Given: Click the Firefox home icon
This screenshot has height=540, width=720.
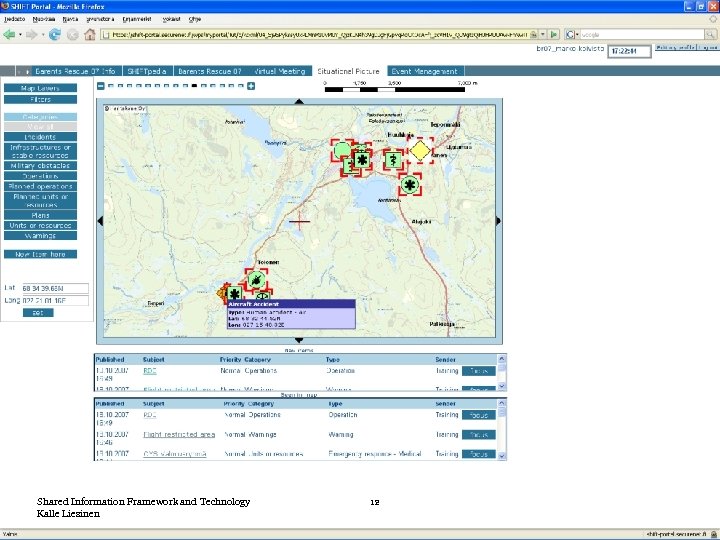Looking at the screenshot, I should (89, 34).
